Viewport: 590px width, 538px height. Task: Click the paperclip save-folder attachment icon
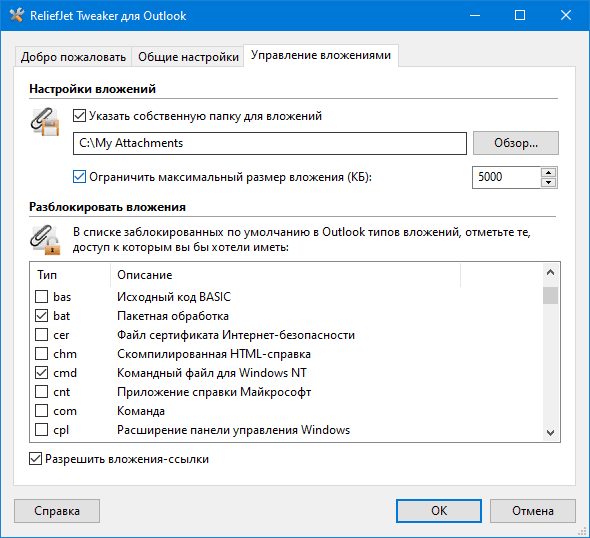pos(45,122)
